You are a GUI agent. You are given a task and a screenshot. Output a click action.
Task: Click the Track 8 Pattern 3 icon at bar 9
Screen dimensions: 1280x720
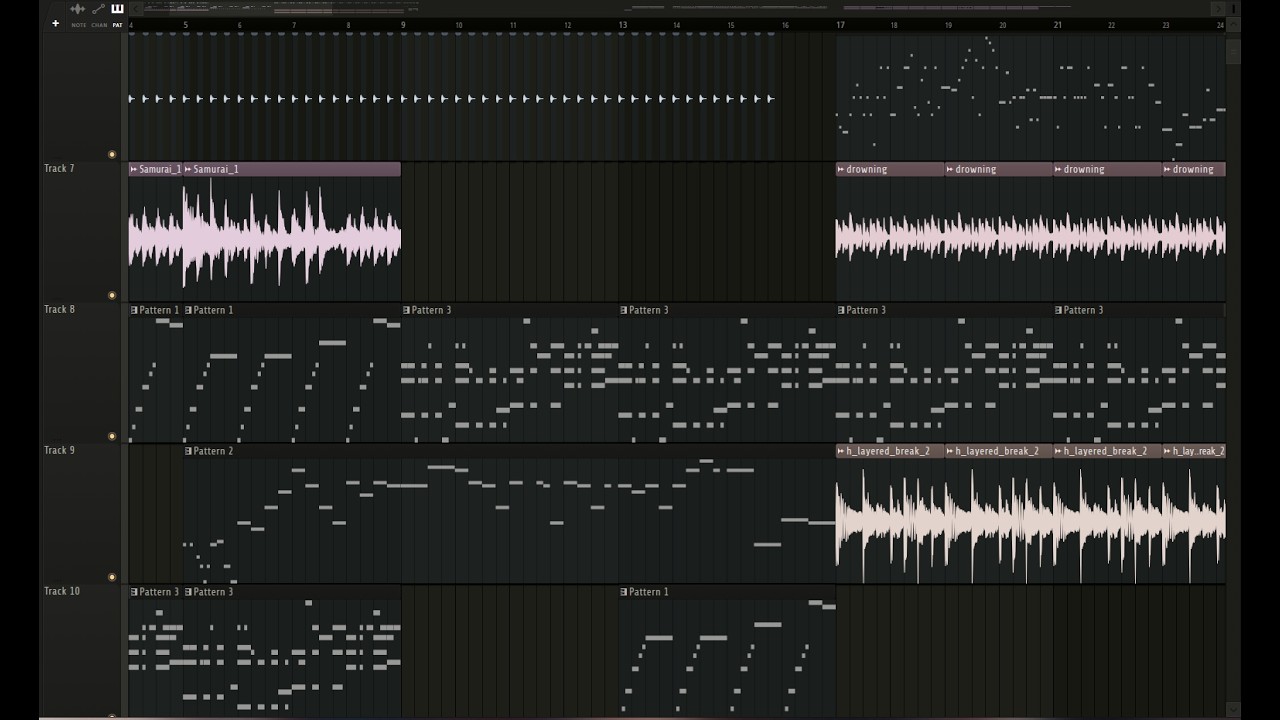click(406, 310)
